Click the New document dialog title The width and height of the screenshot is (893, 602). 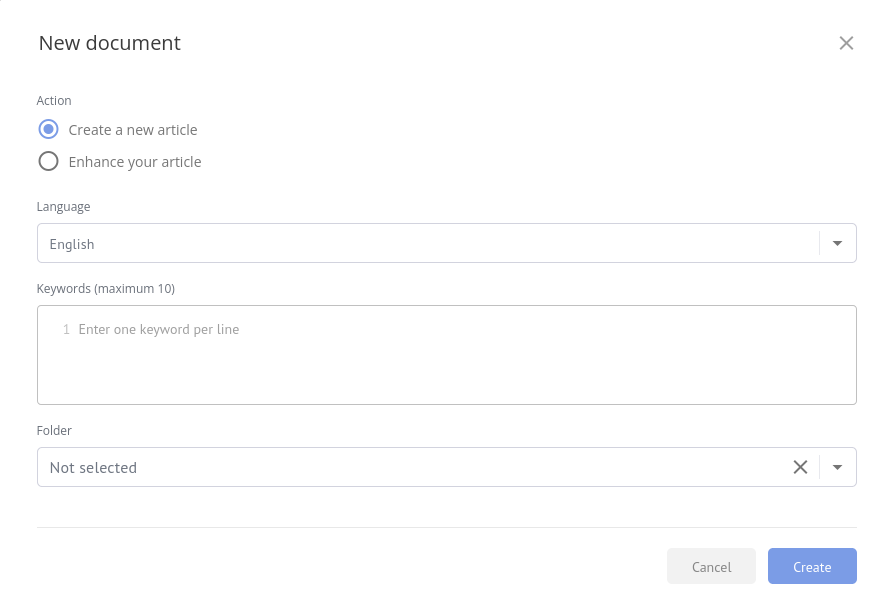[109, 43]
